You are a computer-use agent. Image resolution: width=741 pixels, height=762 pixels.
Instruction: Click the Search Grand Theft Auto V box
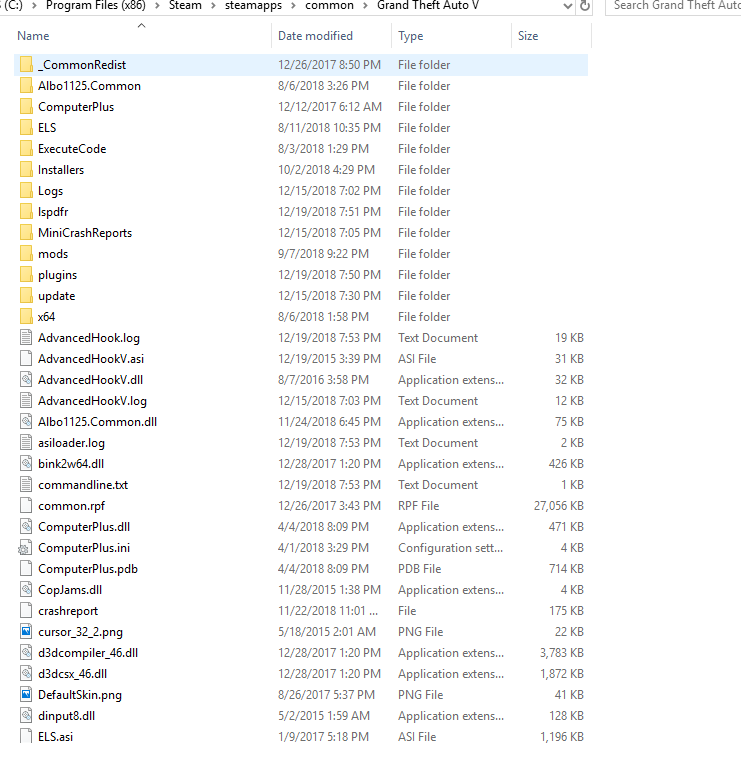[x=673, y=6]
